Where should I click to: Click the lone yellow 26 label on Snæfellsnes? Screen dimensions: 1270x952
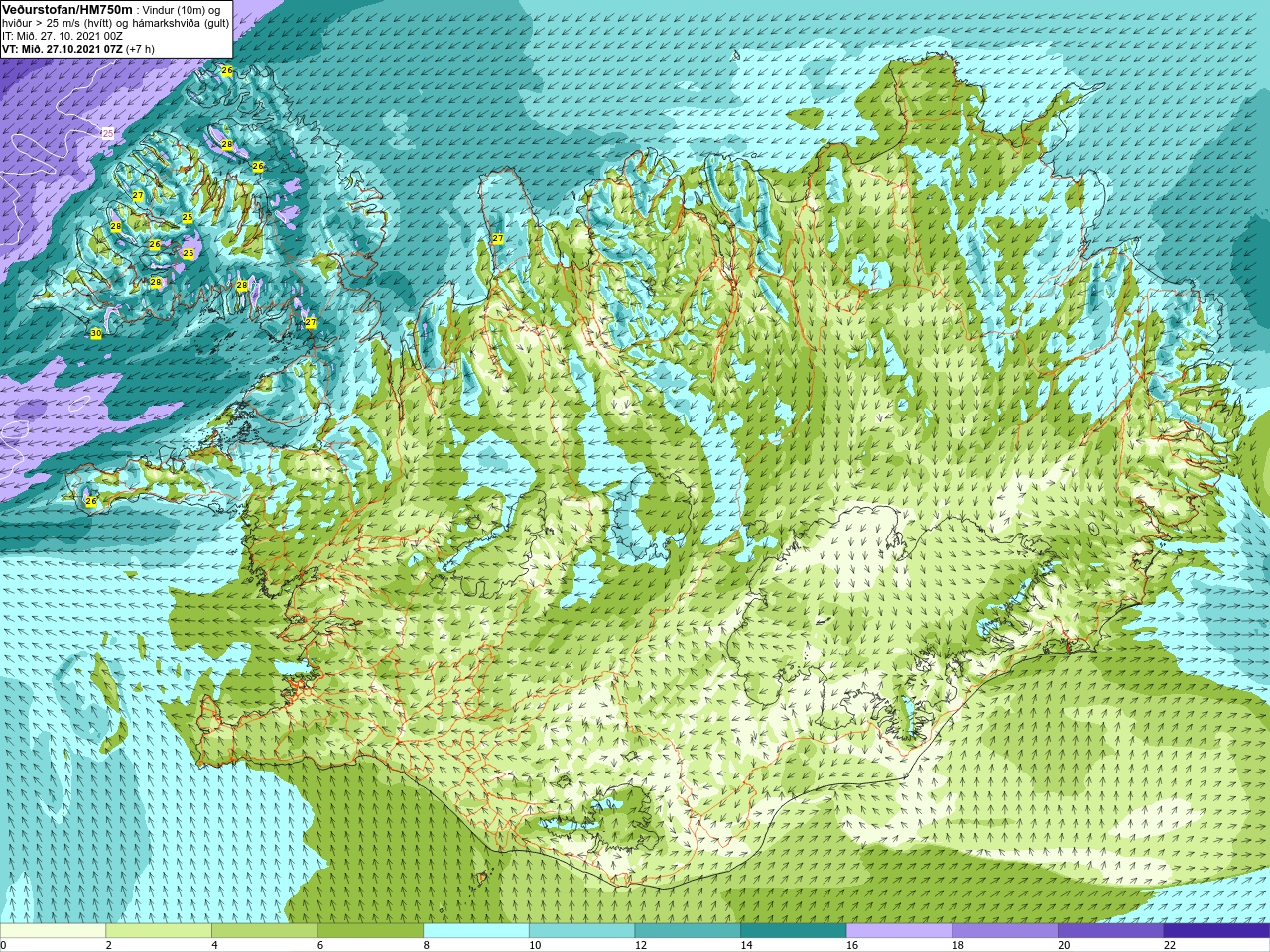91,502
